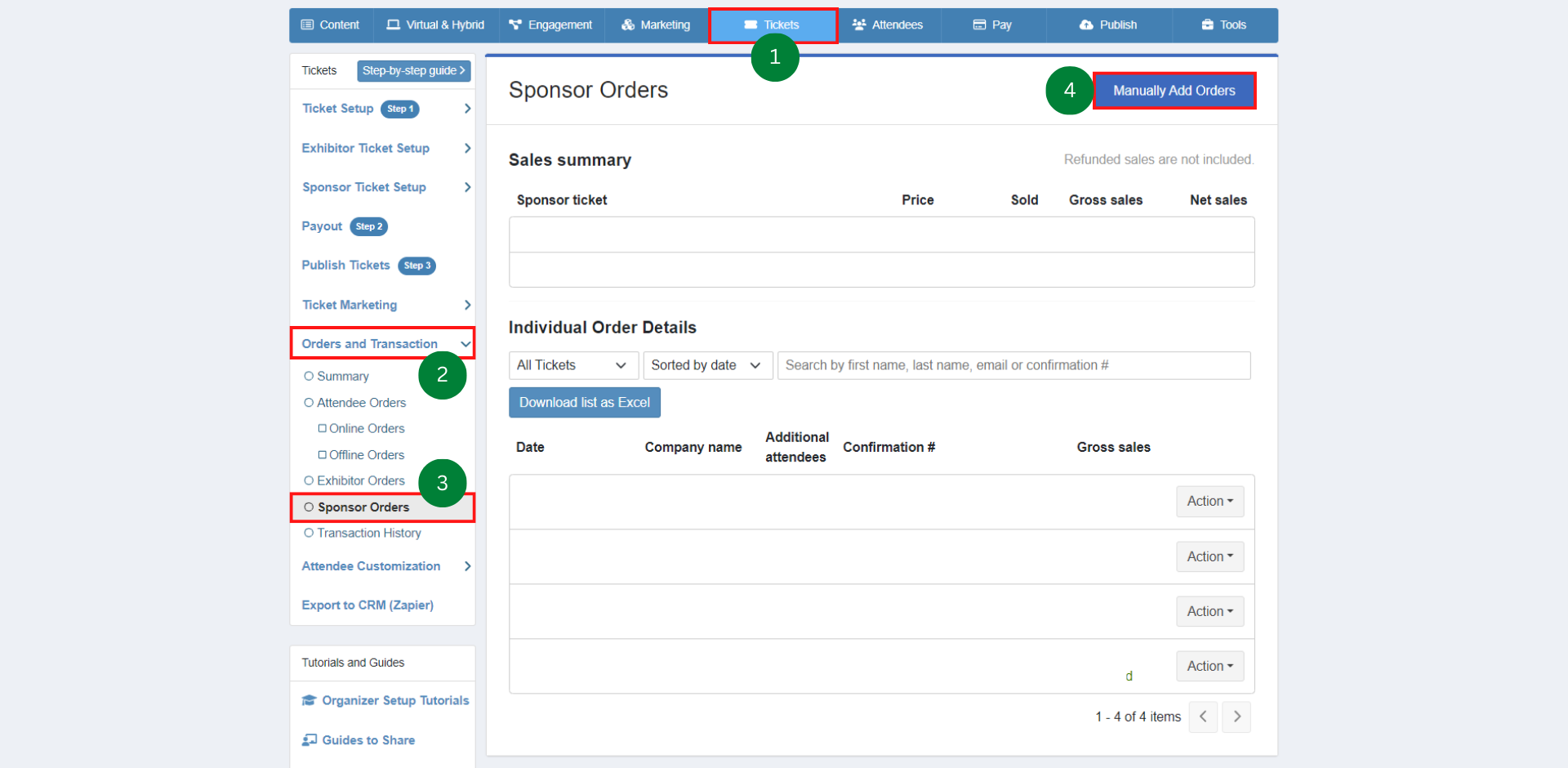This screenshot has width=1568, height=768.
Task: Open Guides to Share
Action: 368,740
